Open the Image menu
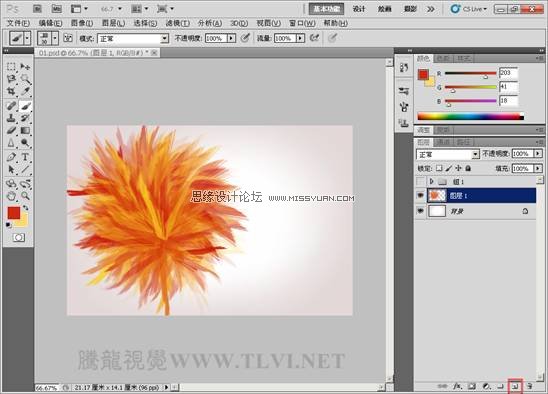The height and width of the screenshot is (394, 548). [82, 23]
